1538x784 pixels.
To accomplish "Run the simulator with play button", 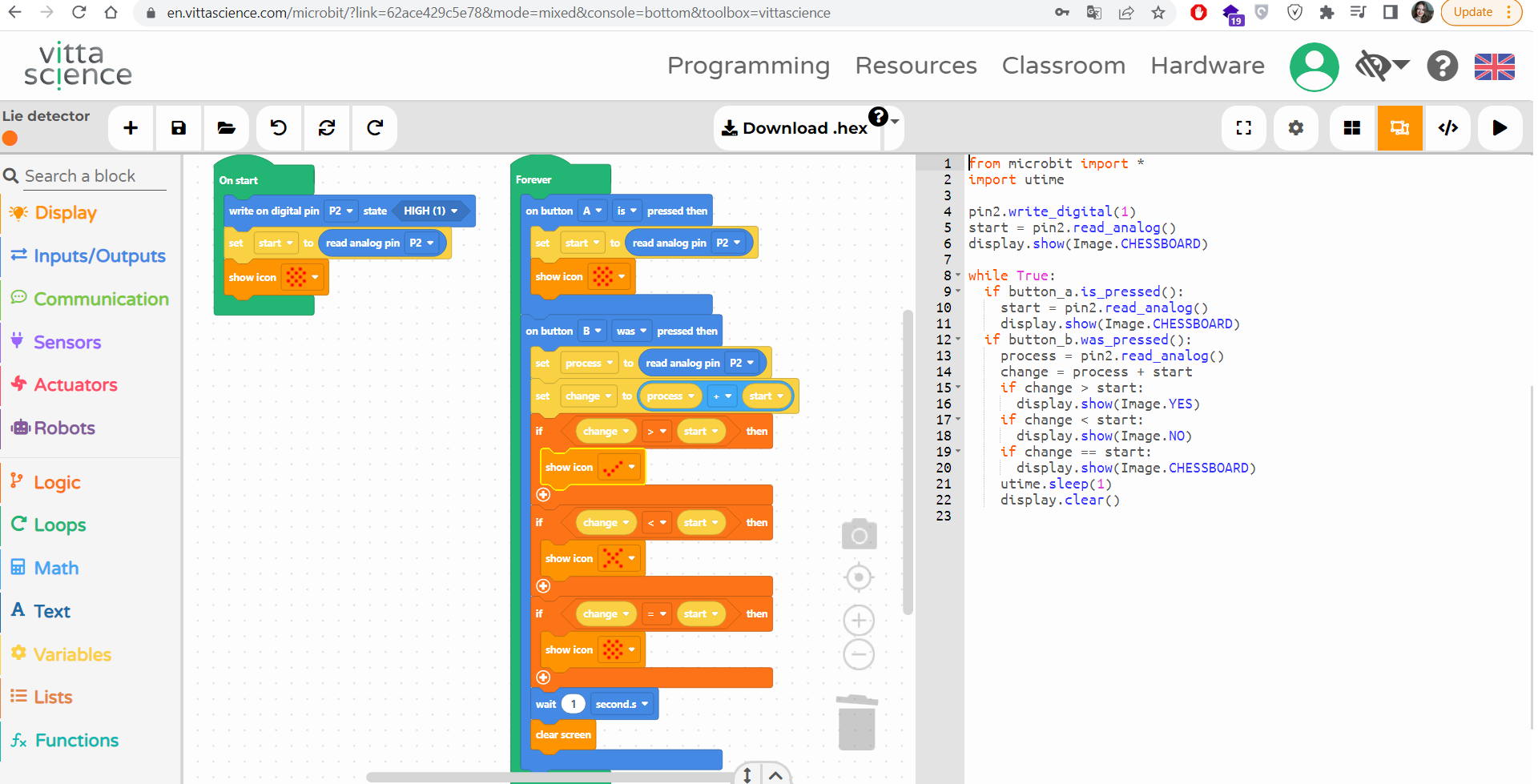I will 1500,128.
